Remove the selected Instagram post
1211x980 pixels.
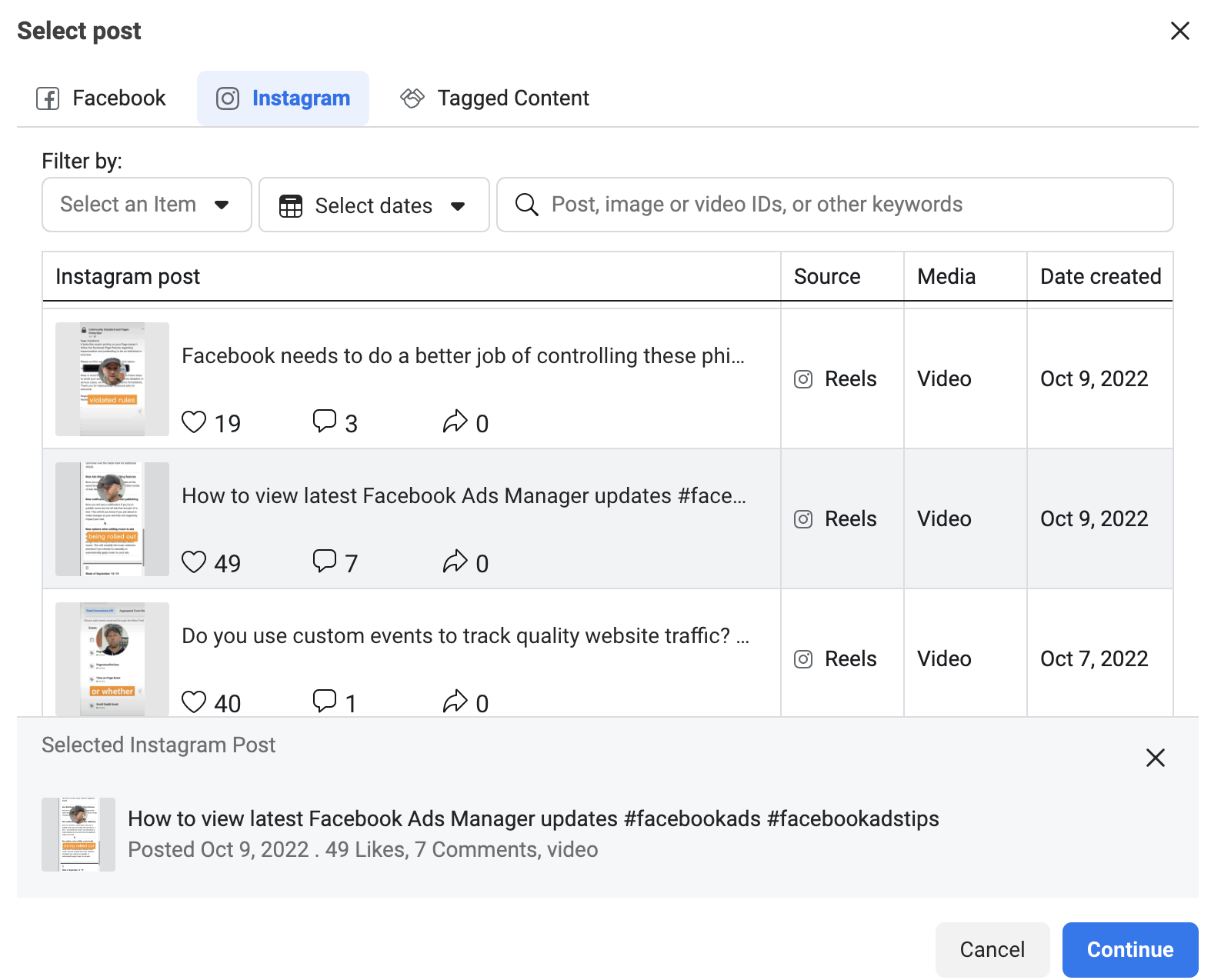pyautogui.click(x=1155, y=758)
